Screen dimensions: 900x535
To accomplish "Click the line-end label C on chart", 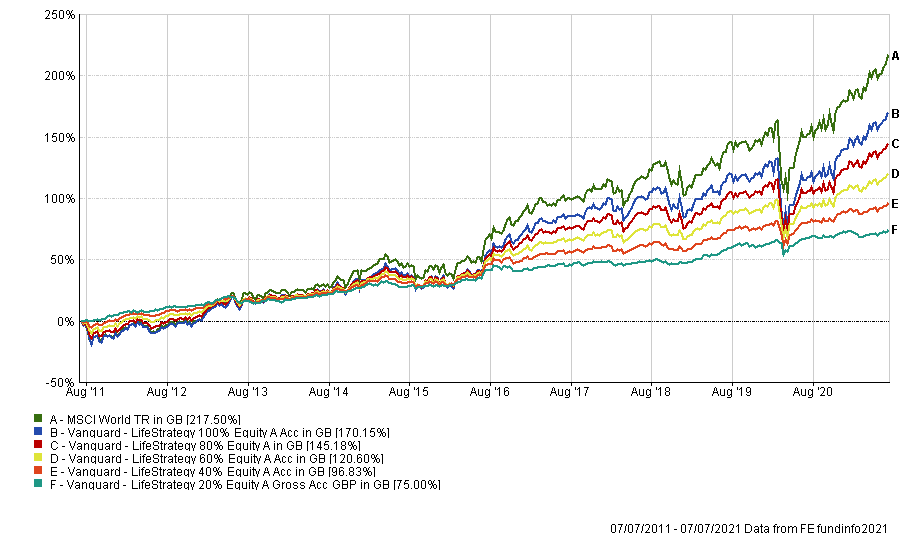I will [895, 144].
